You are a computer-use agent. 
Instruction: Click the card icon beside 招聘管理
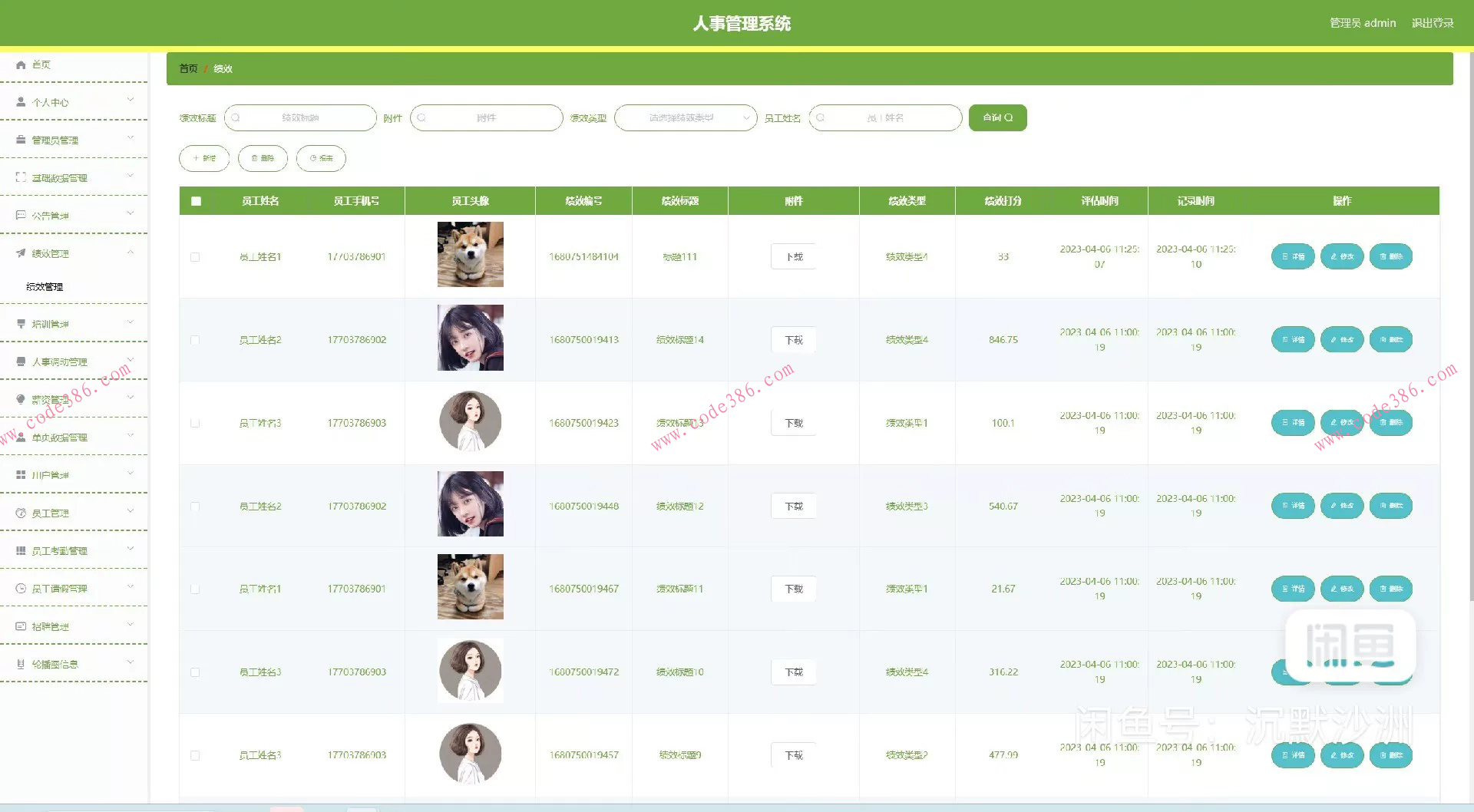click(x=21, y=626)
